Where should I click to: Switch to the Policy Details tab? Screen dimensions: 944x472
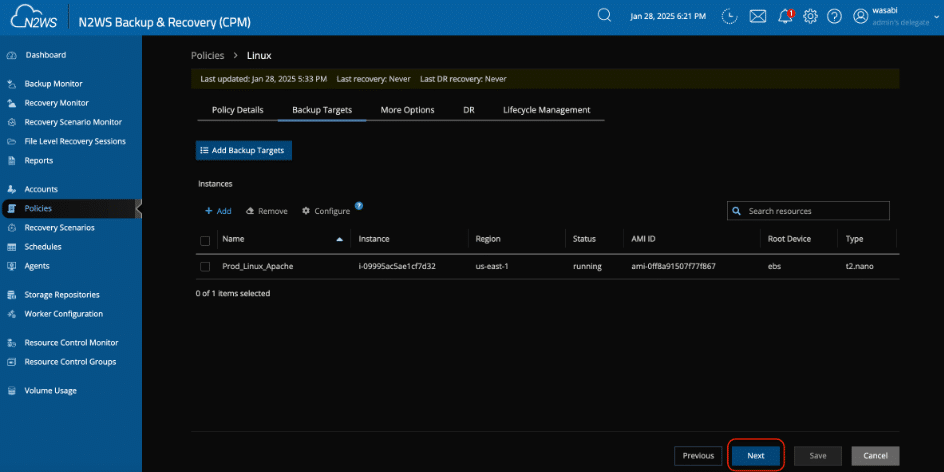[x=238, y=110]
